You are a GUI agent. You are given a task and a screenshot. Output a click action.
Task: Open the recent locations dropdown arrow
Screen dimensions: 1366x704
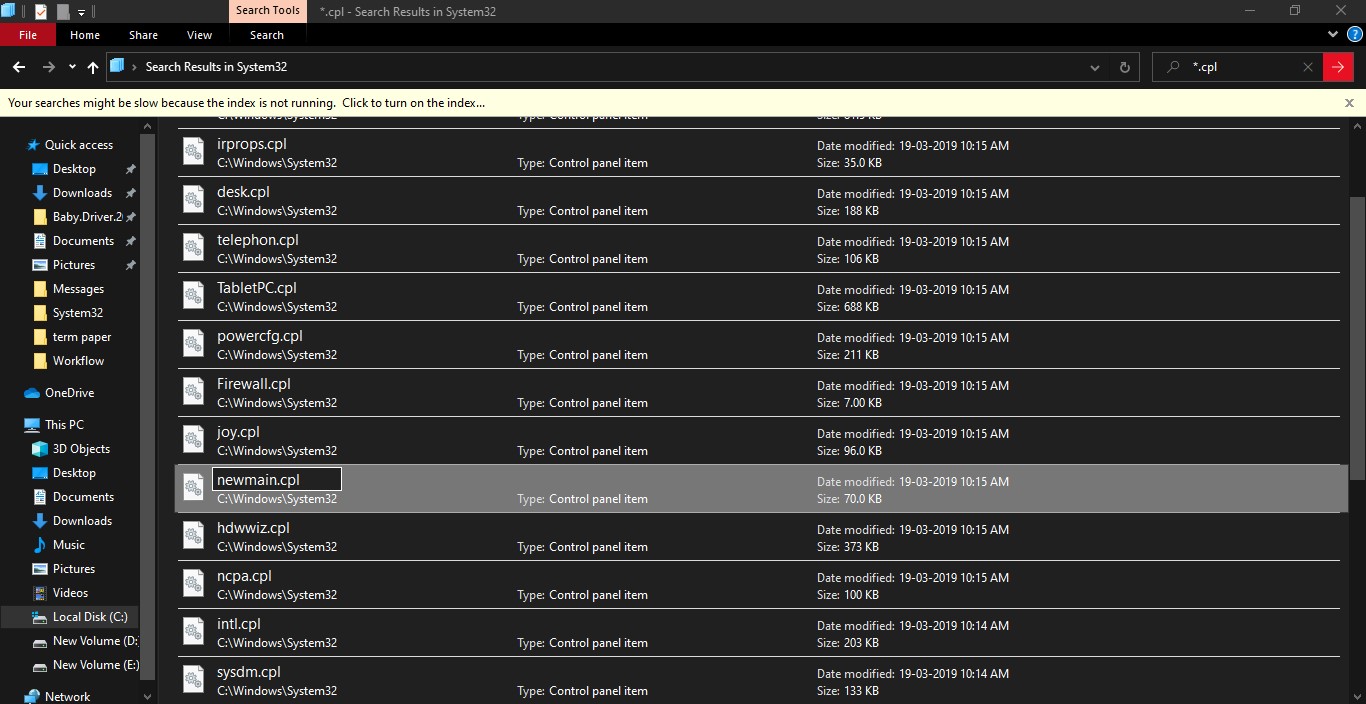tap(72, 67)
